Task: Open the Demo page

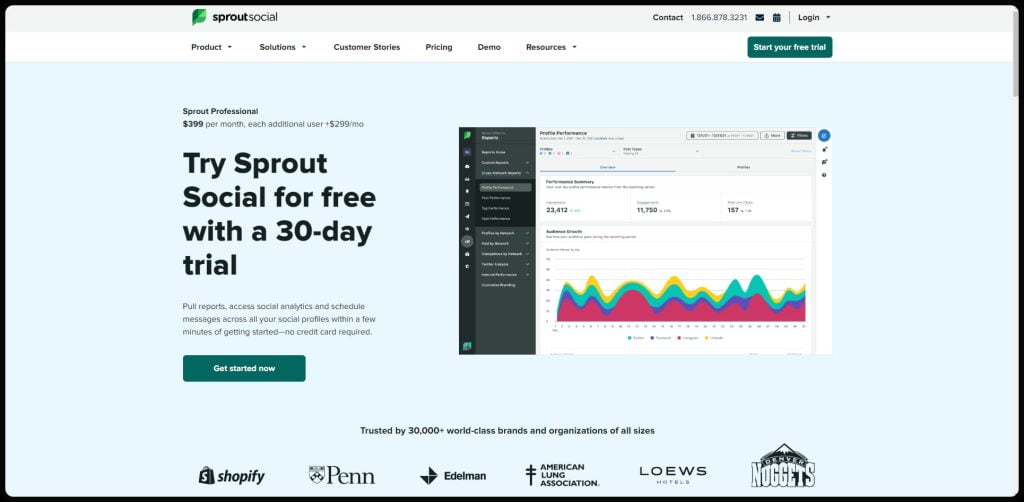Action: [489, 47]
